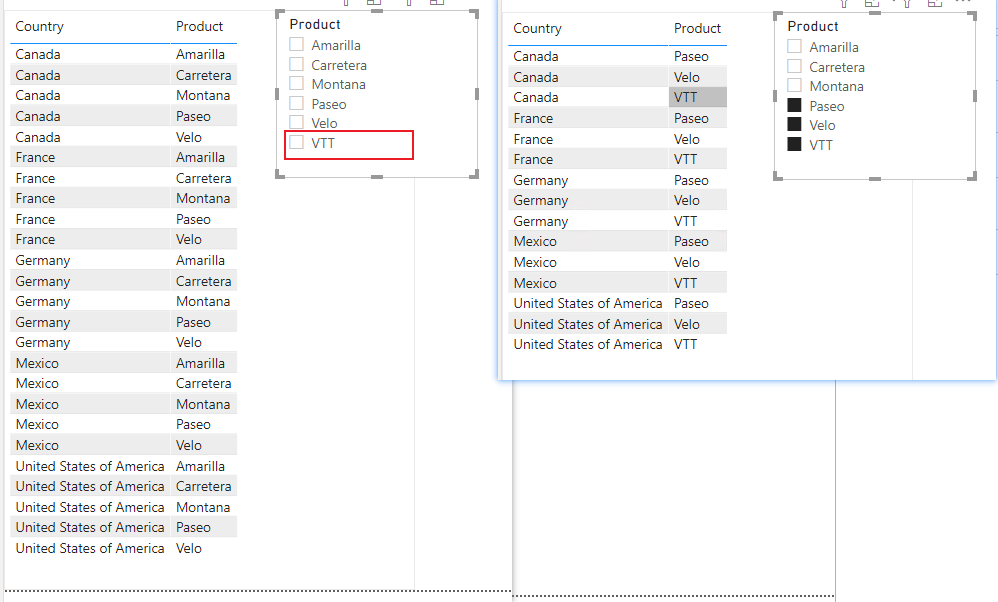The width and height of the screenshot is (998, 602).
Task: Check Montana in the left Product slicer
Action: pos(297,83)
